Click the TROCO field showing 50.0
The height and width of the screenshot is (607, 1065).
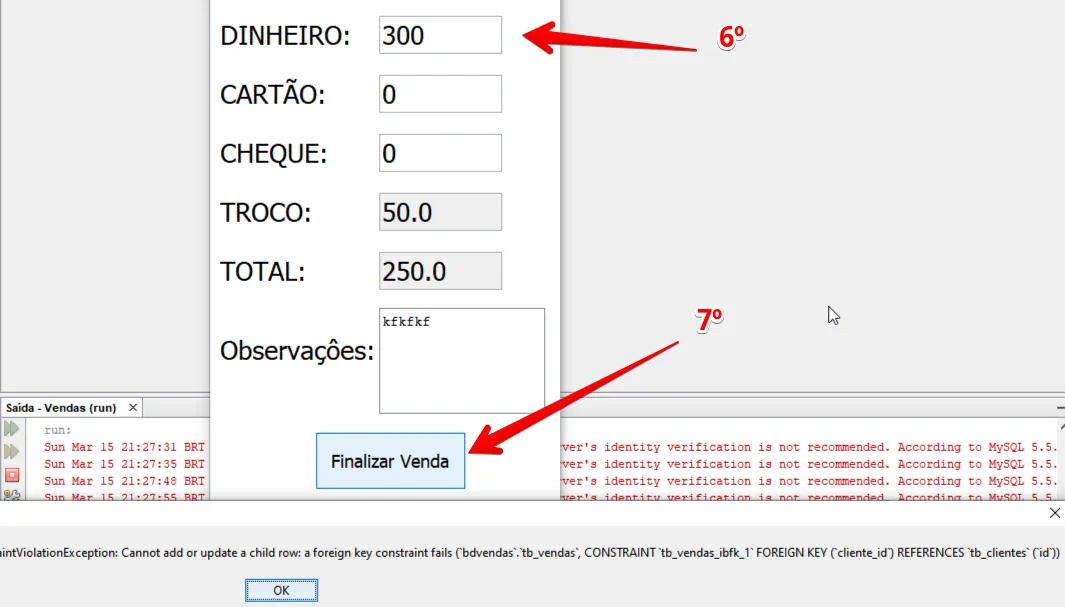(x=440, y=212)
